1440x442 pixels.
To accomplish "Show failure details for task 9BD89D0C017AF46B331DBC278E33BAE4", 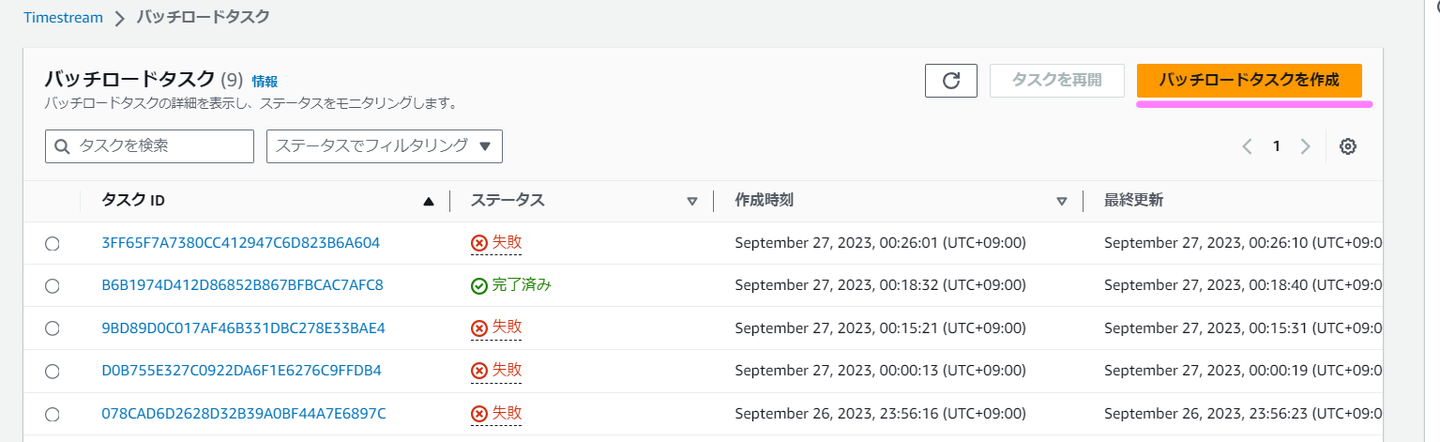I will point(497,328).
